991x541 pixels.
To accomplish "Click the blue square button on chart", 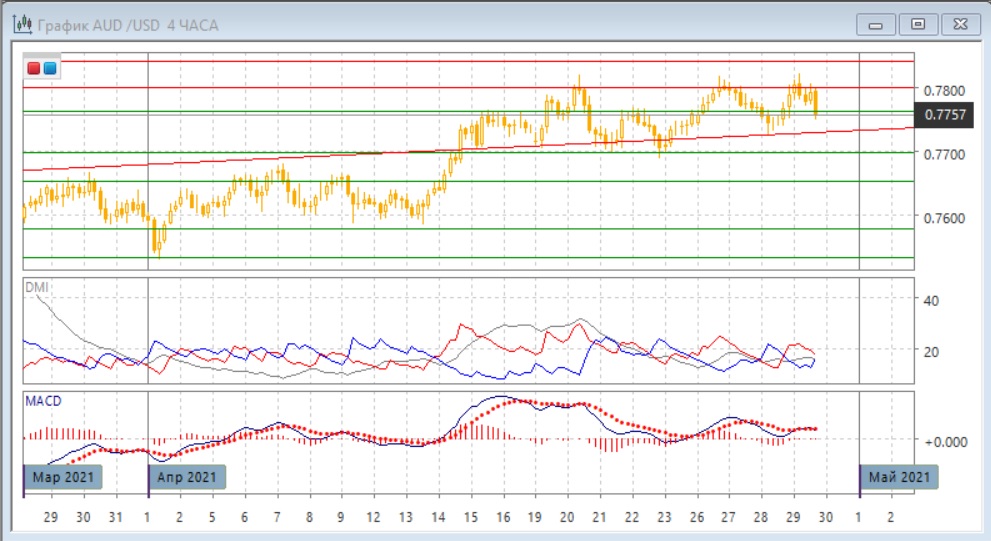I will pyautogui.click(x=49, y=68).
